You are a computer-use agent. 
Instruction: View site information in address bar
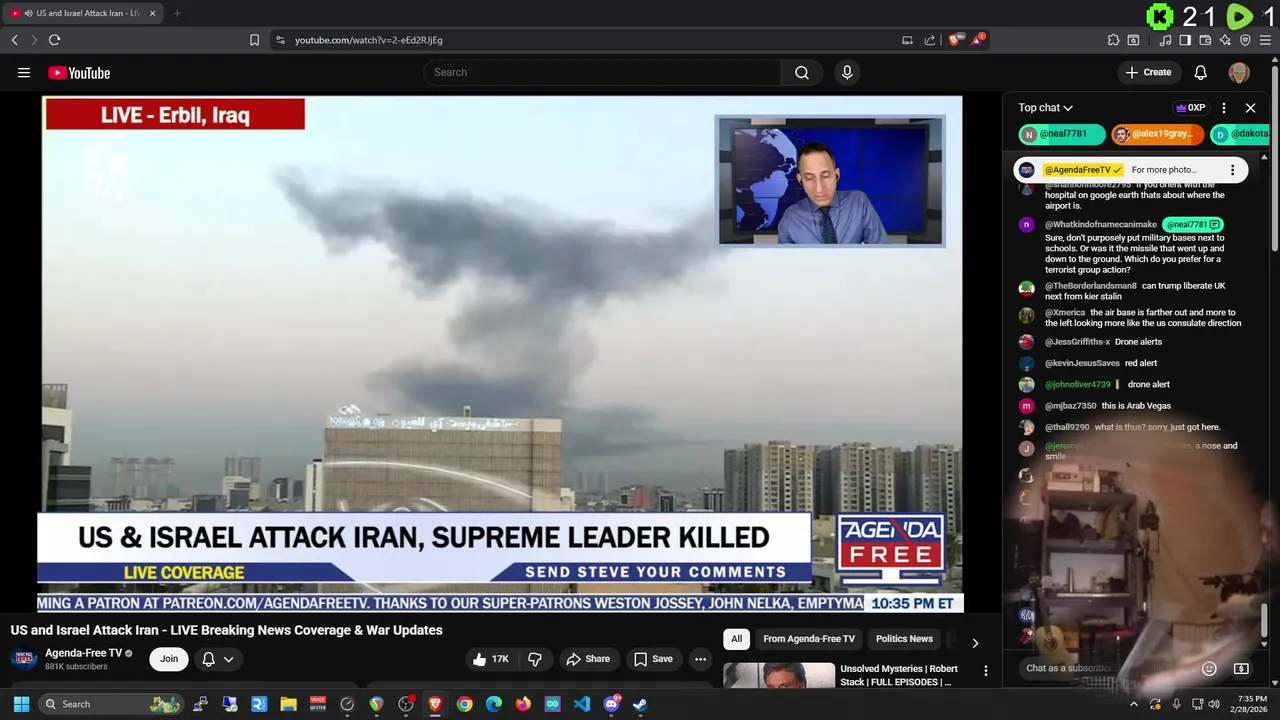[x=280, y=40]
